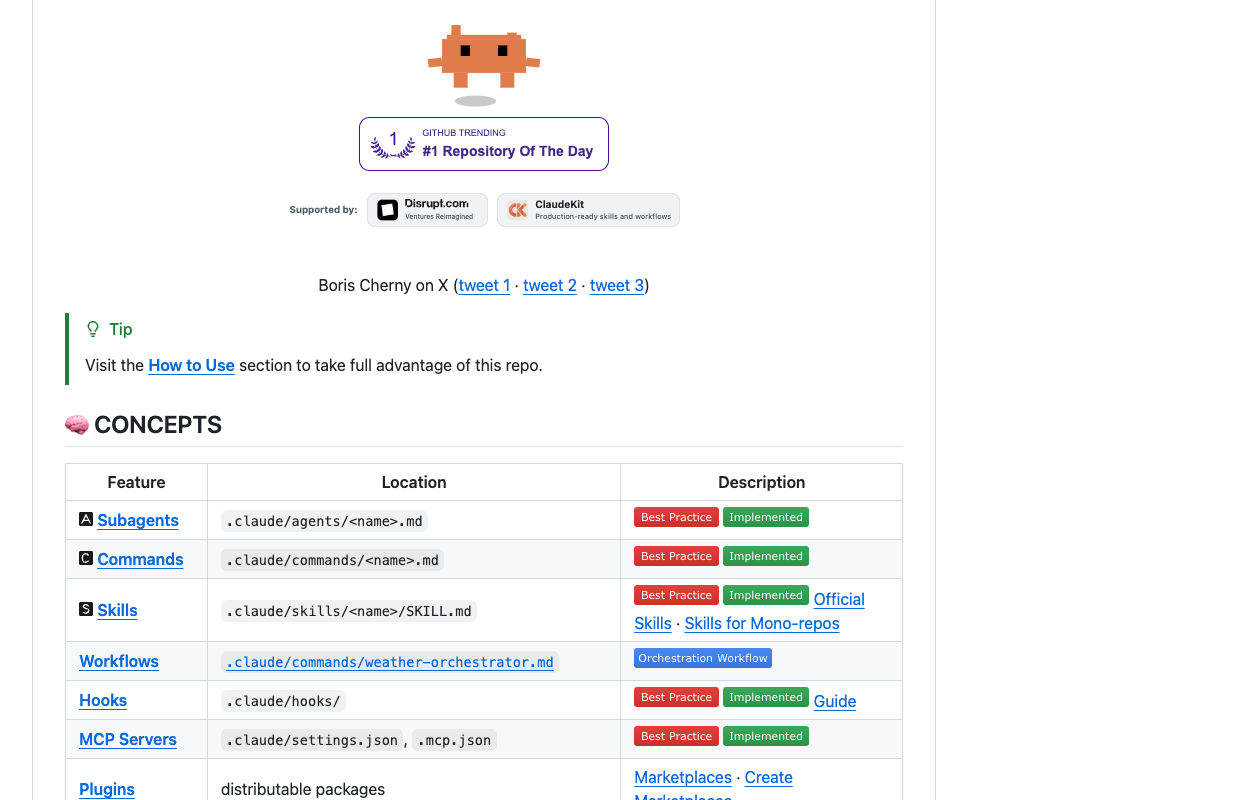
Task: Click the Commands 'C' icon
Action: coord(86,558)
